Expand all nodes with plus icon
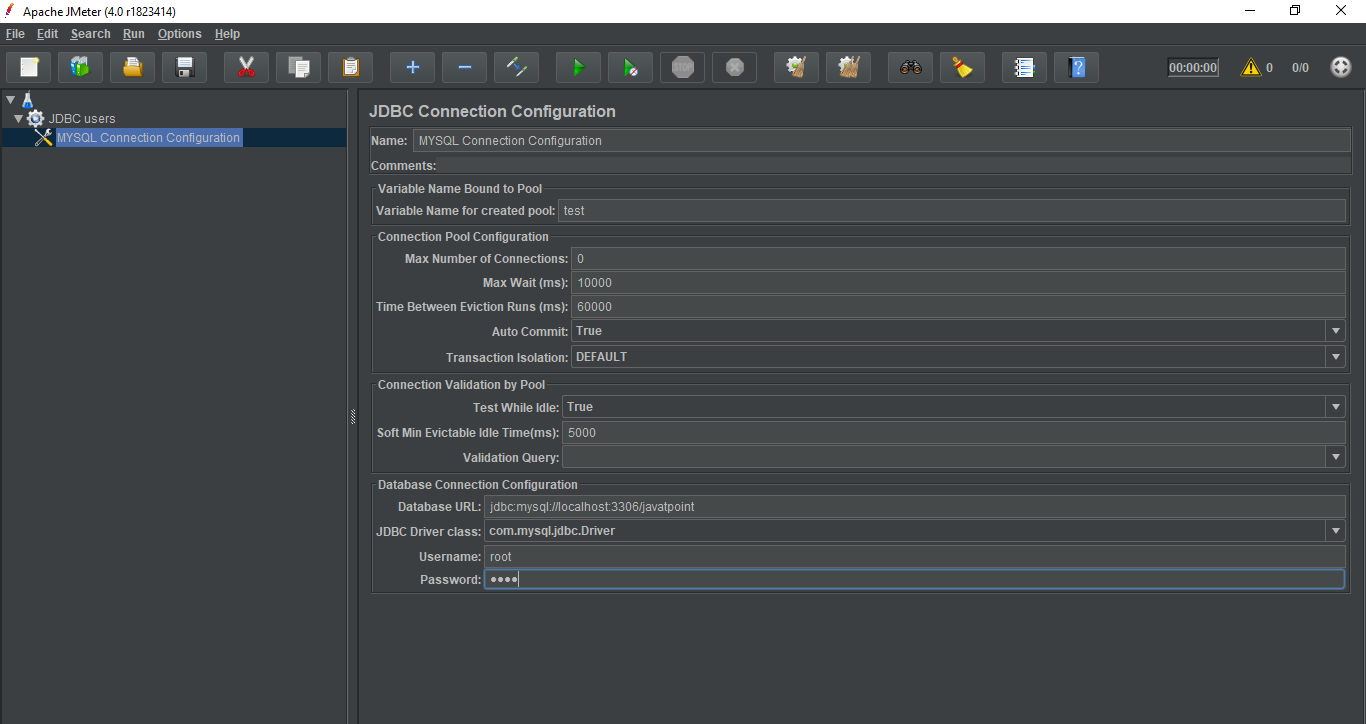 point(412,68)
